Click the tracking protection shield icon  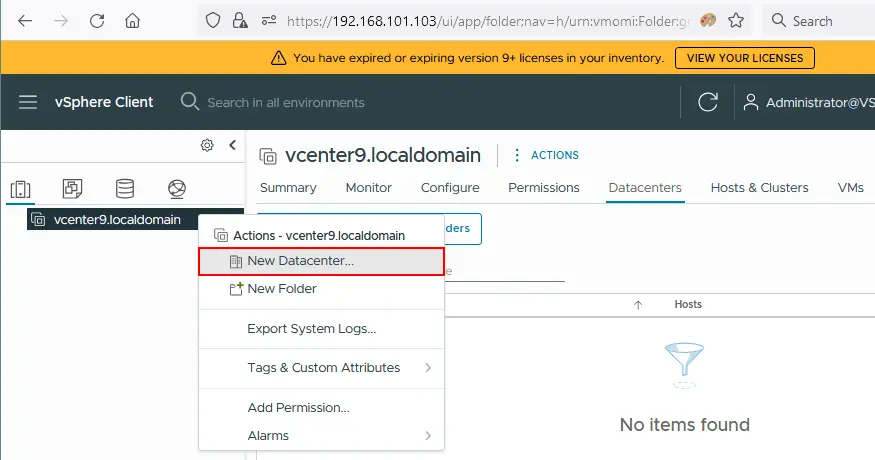(213, 21)
